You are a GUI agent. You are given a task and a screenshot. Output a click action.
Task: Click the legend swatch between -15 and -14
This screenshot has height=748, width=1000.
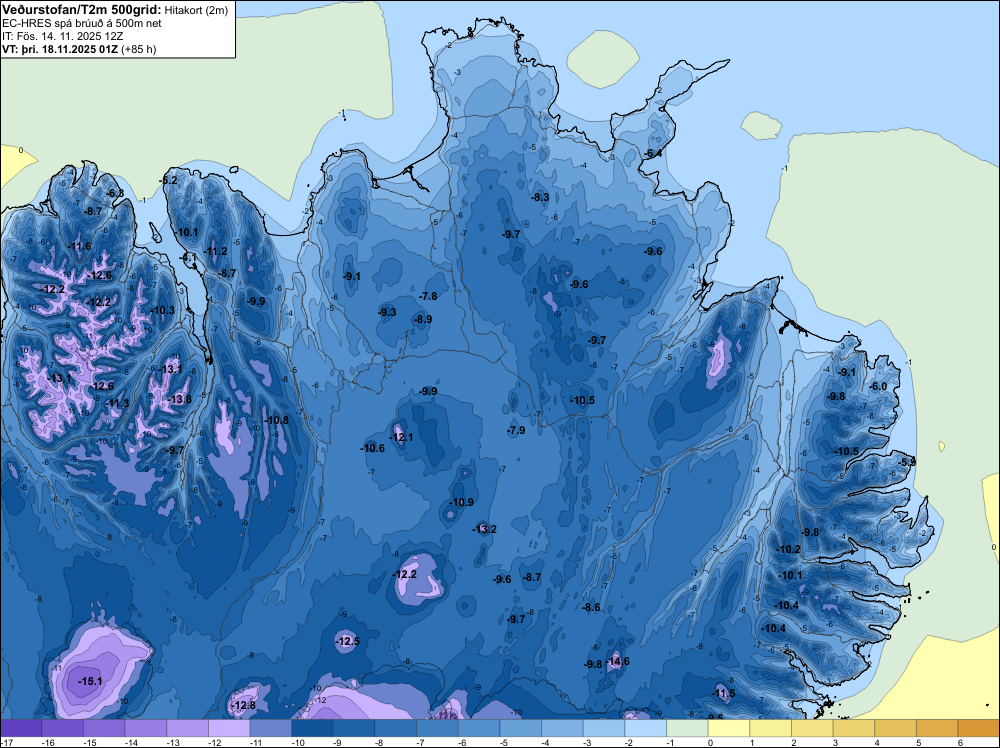(x=104, y=728)
